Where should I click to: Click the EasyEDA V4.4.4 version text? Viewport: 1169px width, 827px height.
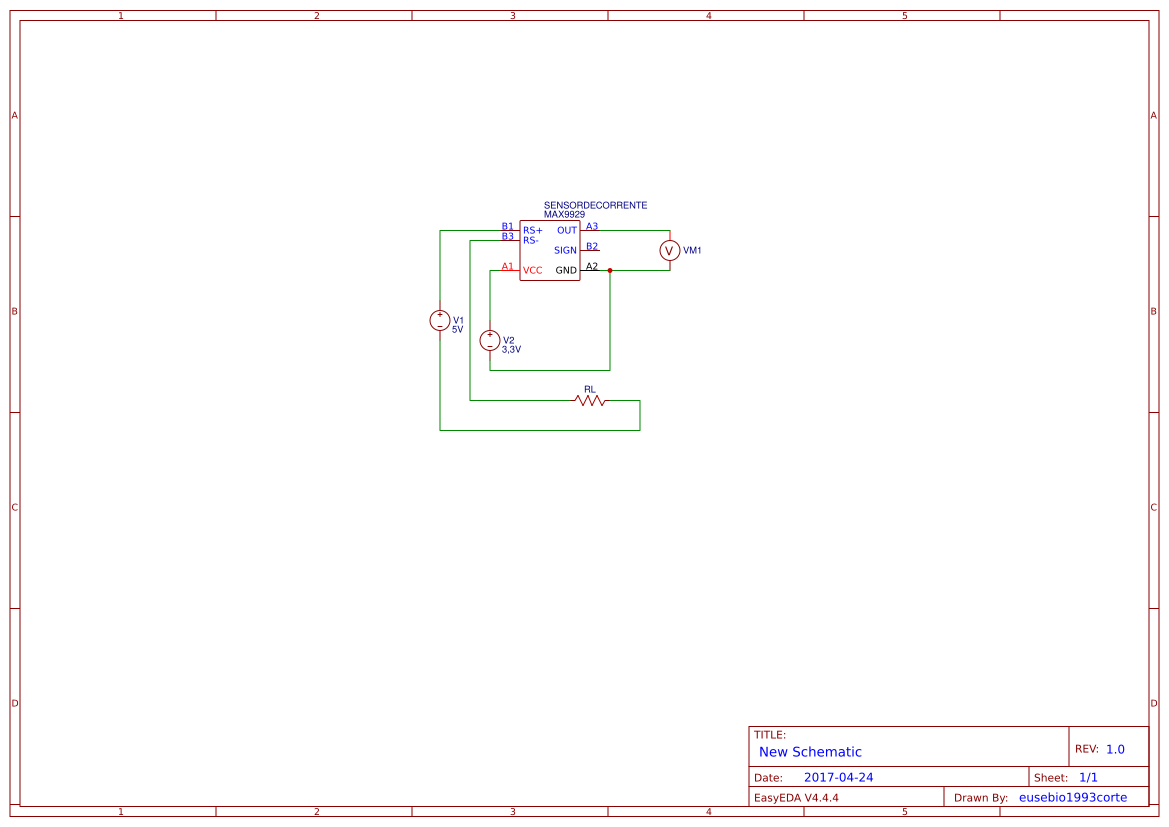click(796, 797)
